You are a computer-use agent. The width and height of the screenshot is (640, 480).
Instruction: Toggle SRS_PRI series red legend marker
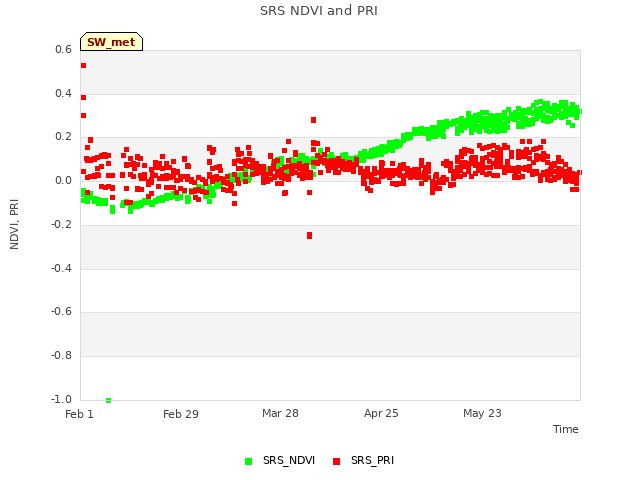click(x=336, y=461)
